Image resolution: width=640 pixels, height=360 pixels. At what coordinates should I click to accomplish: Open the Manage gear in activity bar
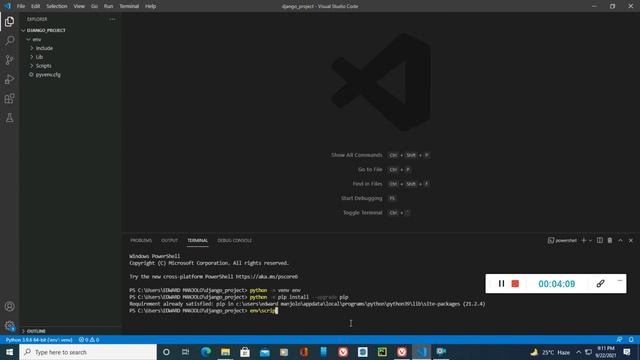coord(9,326)
